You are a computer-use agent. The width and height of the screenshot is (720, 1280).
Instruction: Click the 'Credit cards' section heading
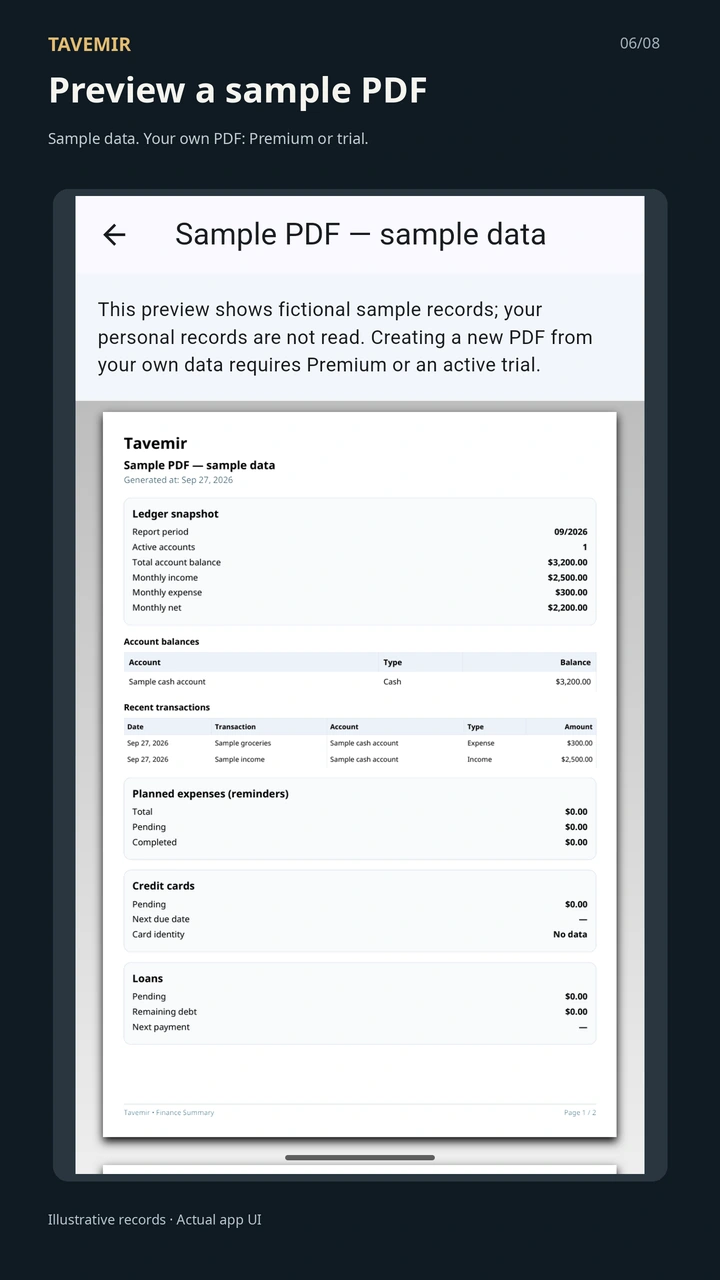163,886
